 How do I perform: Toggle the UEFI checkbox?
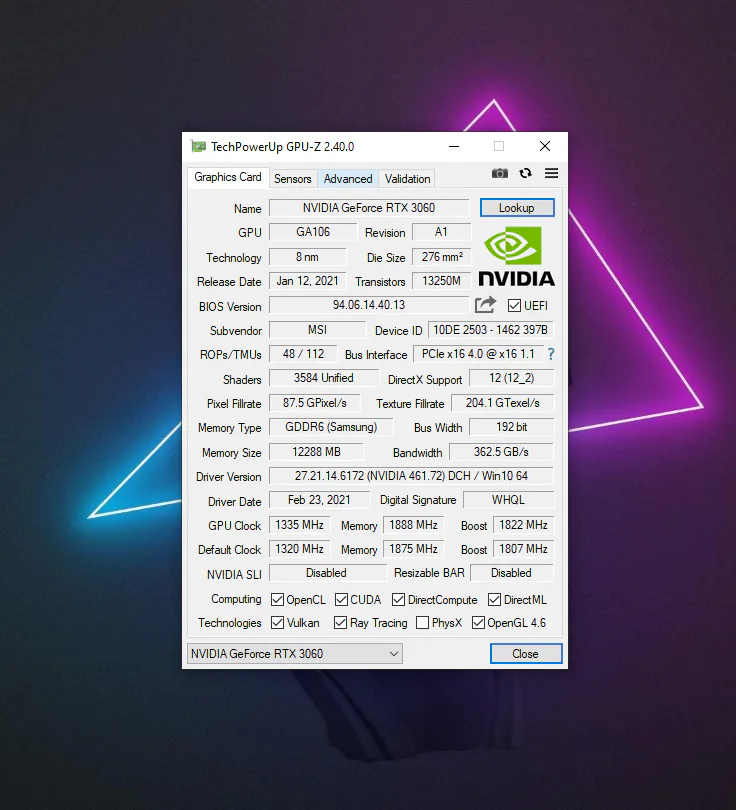point(514,305)
